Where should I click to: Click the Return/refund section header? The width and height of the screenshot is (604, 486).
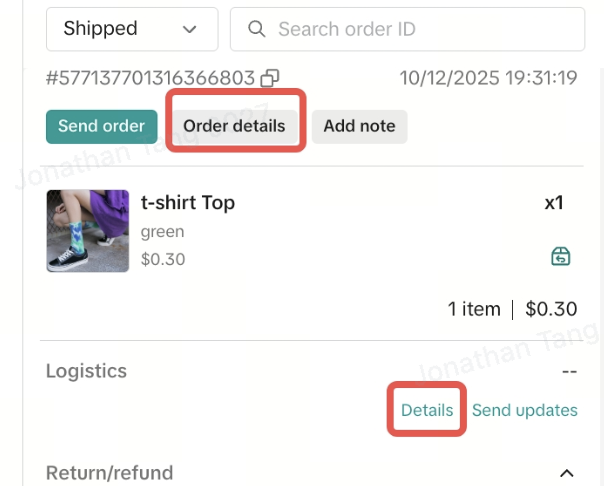tap(110, 473)
